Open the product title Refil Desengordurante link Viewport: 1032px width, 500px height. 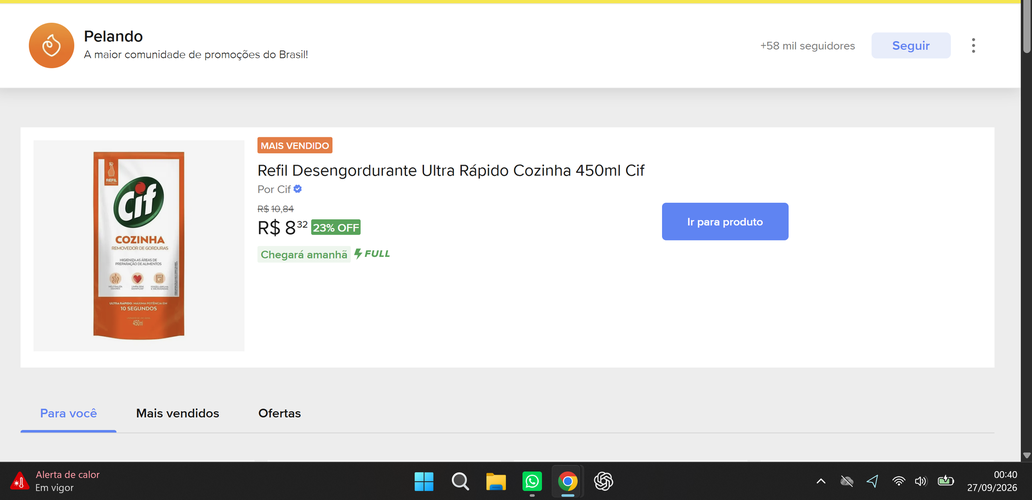451,170
